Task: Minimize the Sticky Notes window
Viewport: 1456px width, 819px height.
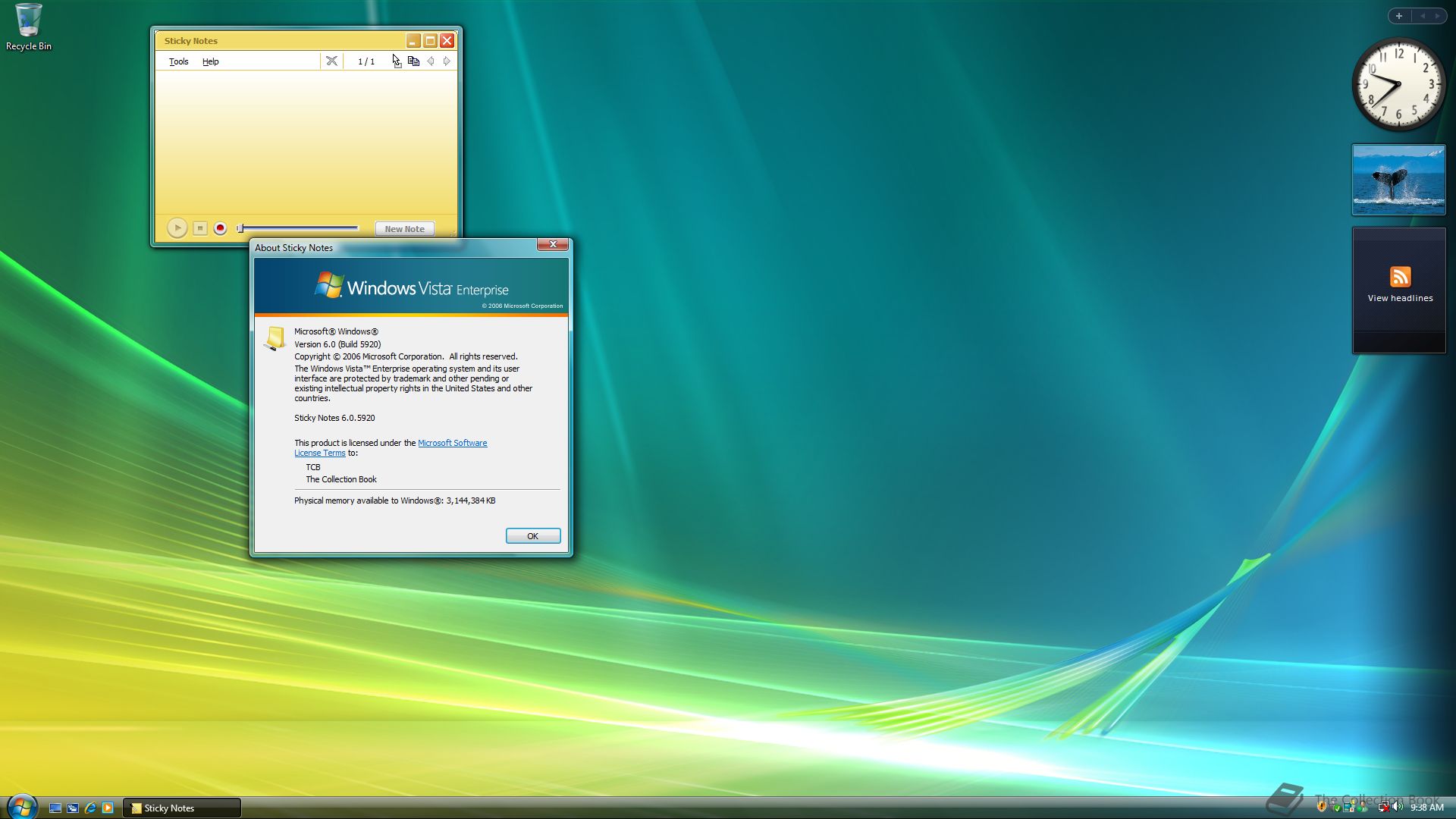Action: [x=413, y=41]
